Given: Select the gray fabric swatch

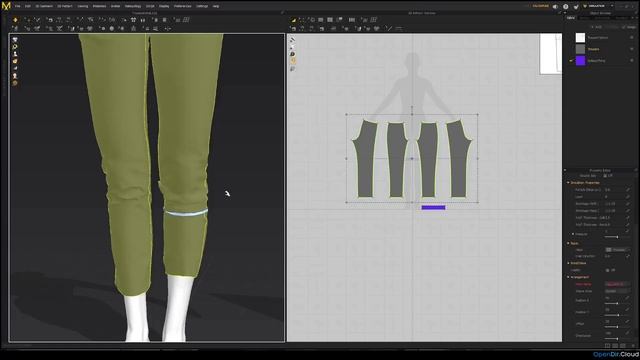Looking at the screenshot, I should click(580, 49).
